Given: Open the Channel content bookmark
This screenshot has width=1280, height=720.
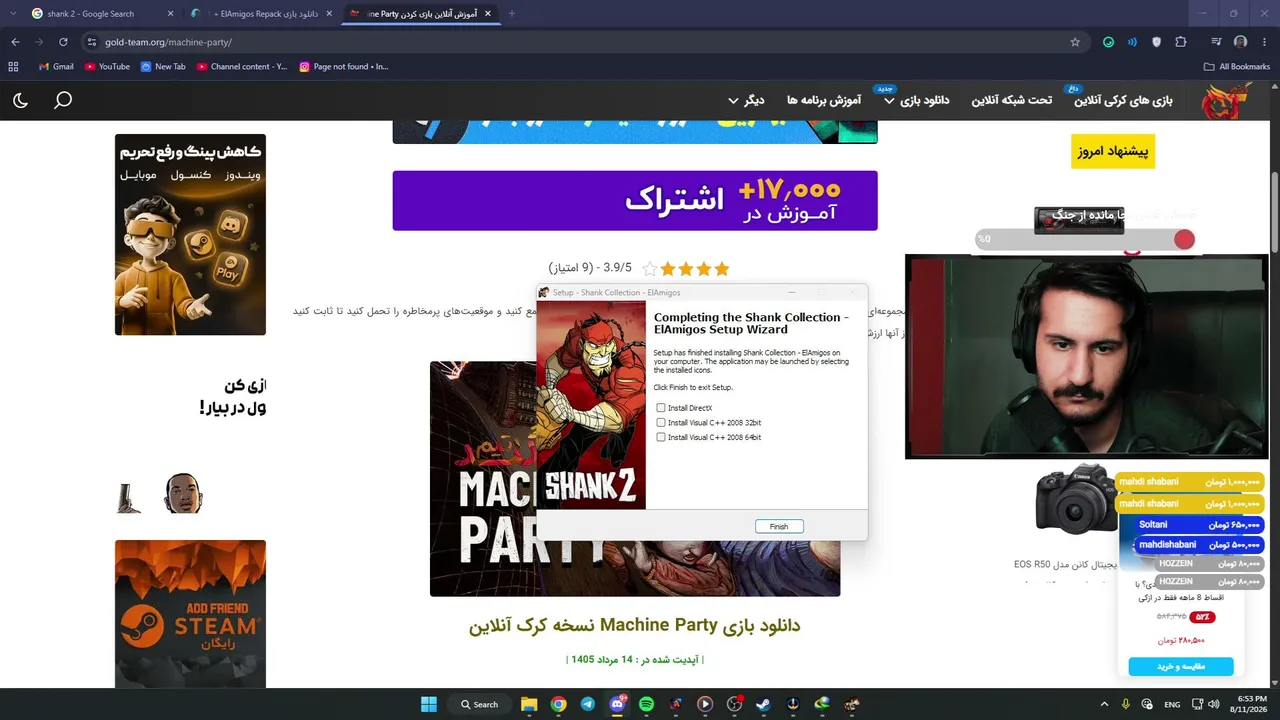Looking at the screenshot, I should tap(242, 67).
